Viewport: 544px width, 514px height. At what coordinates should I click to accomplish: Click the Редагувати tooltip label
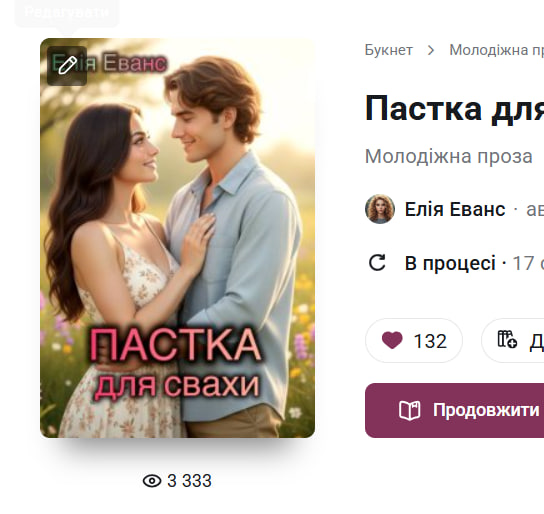coord(67,12)
